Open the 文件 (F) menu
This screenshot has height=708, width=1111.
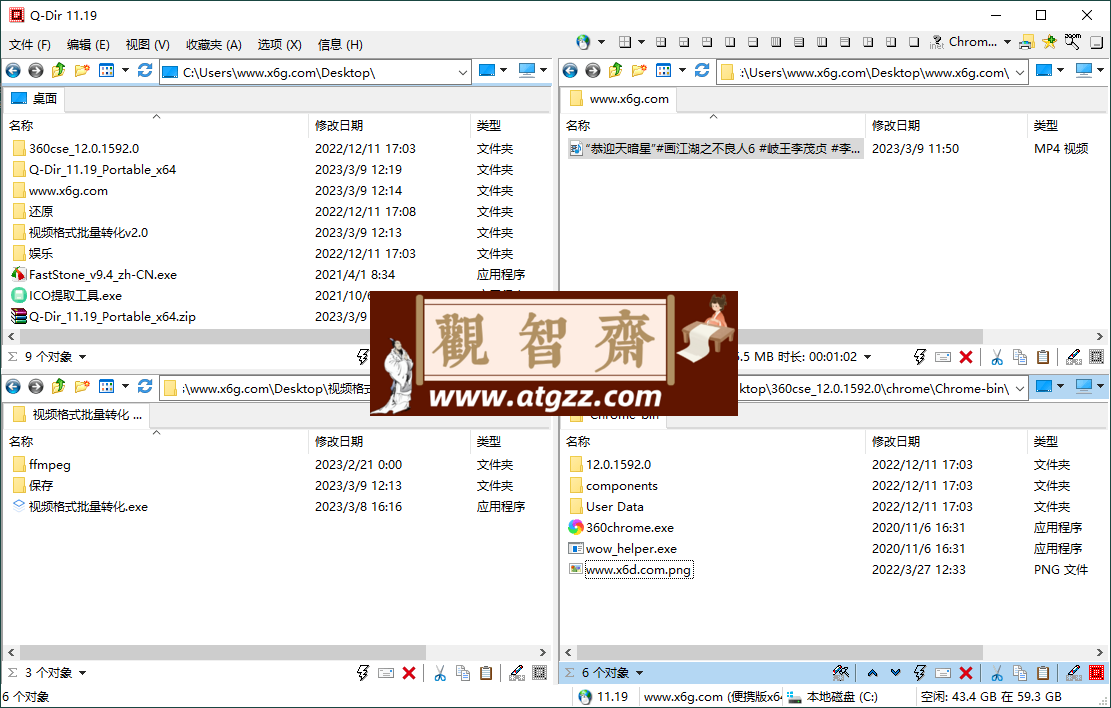tap(30, 45)
